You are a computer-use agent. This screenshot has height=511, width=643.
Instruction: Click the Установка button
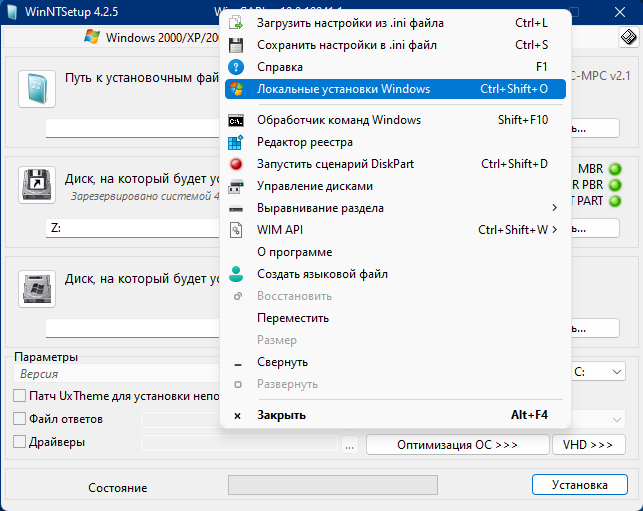(x=580, y=485)
